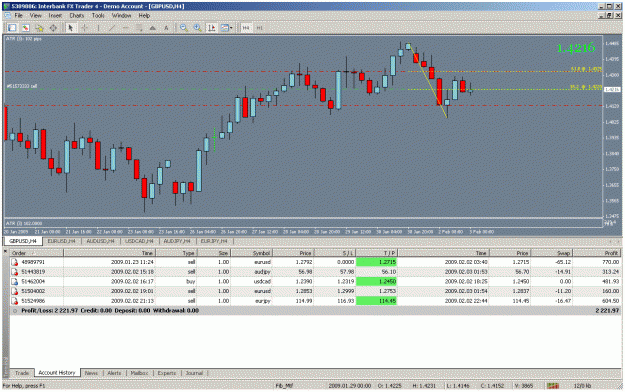The width and height of the screenshot is (625, 392).
Task: Open the Alerts terminal tab
Action: pos(114,373)
